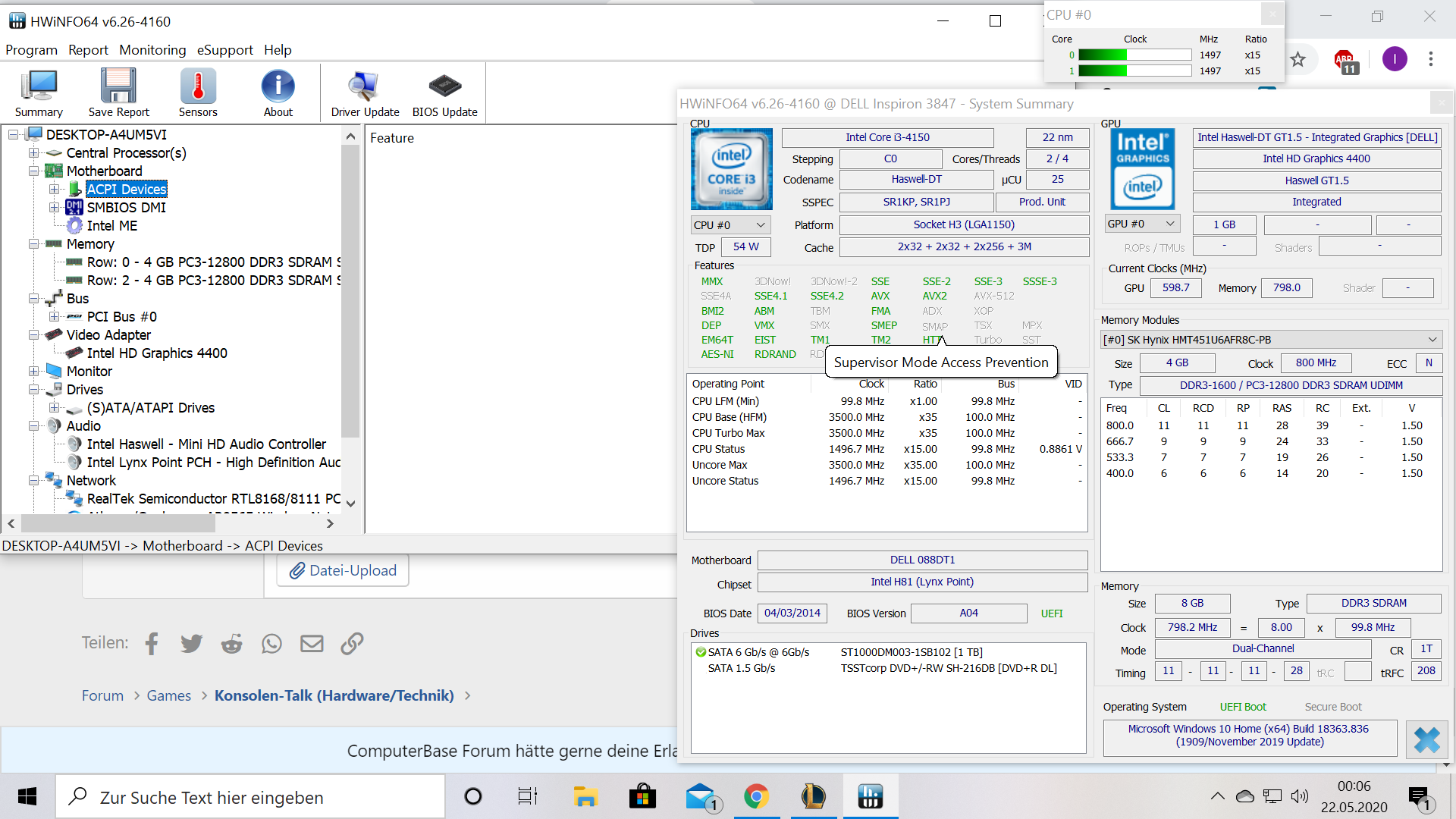Click the Intel Core i3 CPU logo
The width and height of the screenshot is (1456, 819).
(x=731, y=169)
